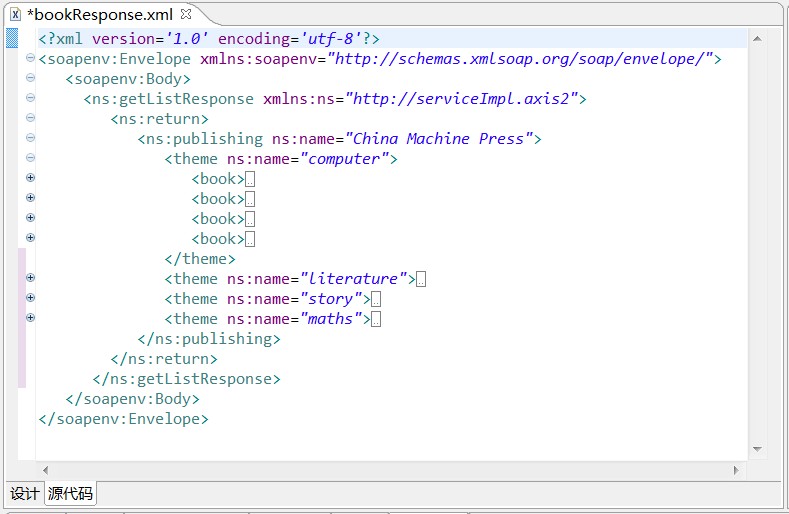The width and height of the screenshot is (789, 514).
Task: Click the closing </theme> tag
Action: (200, 259)
